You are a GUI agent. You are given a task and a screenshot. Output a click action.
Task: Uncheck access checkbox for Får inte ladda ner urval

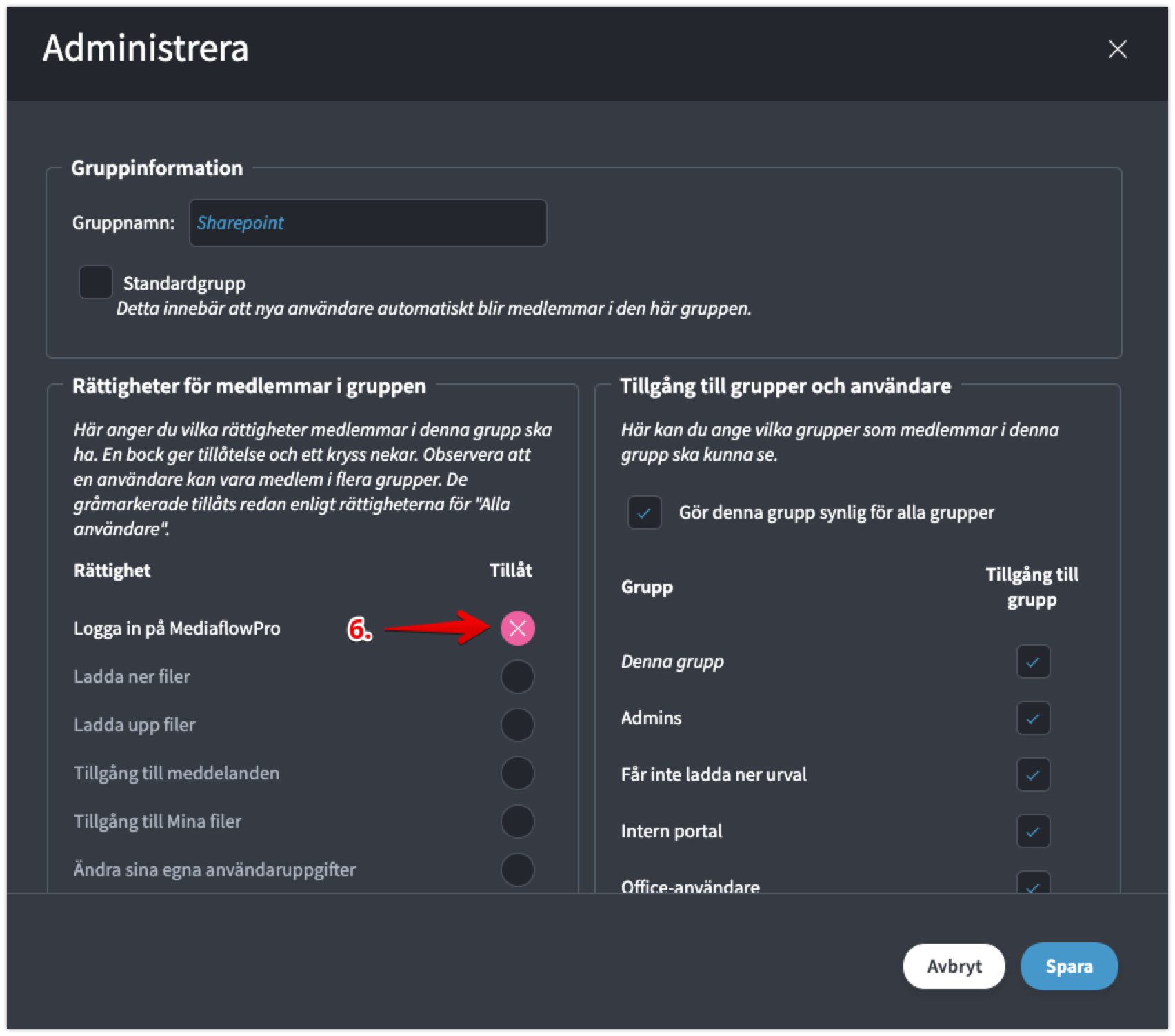coord(1033,775)
